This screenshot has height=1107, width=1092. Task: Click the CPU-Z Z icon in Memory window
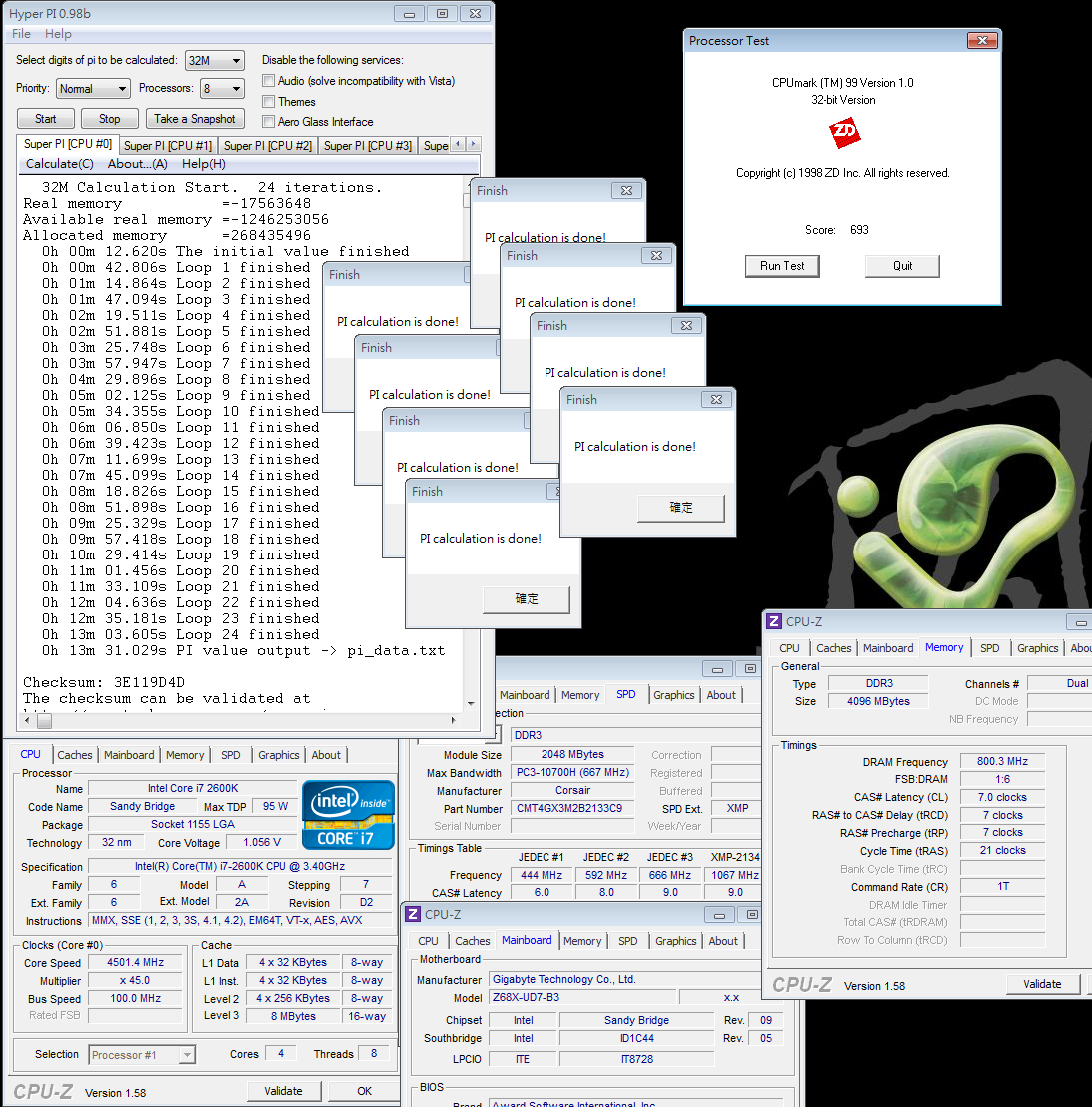[x=774, y=621]
